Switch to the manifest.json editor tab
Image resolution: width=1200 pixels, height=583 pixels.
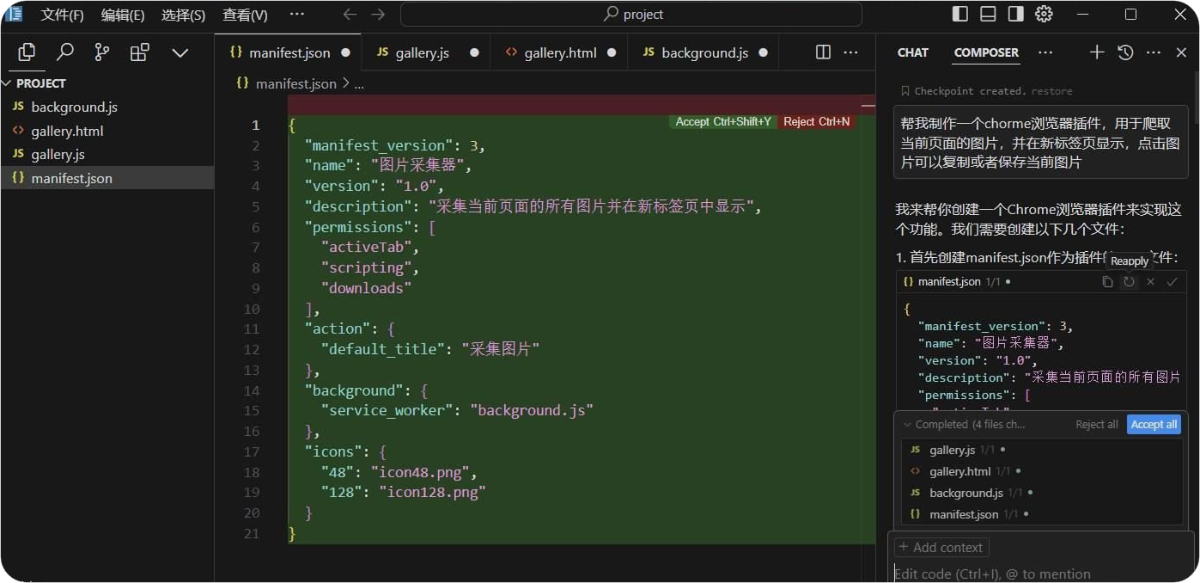point(289,53)
